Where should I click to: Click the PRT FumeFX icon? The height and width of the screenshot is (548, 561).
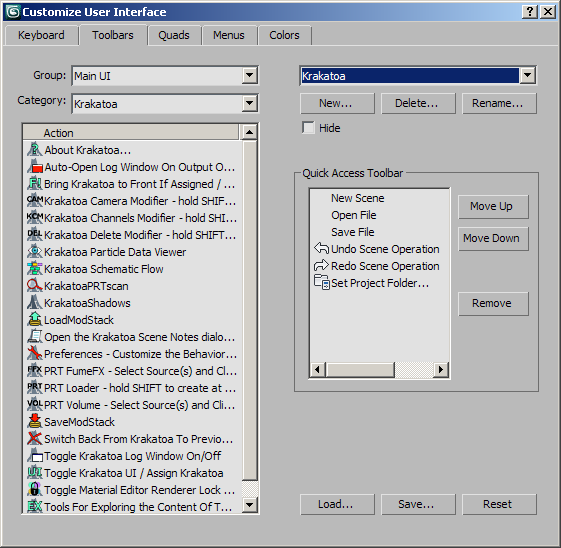(35, 371)
